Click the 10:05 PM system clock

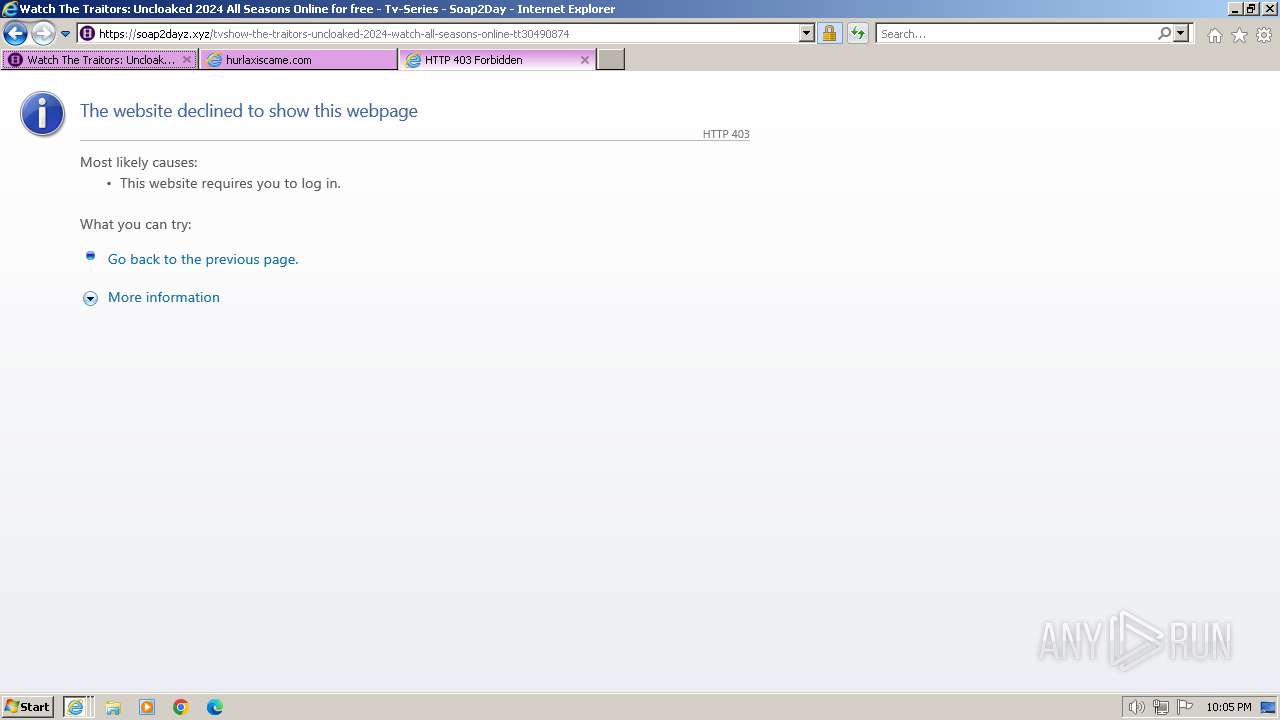1229,707
